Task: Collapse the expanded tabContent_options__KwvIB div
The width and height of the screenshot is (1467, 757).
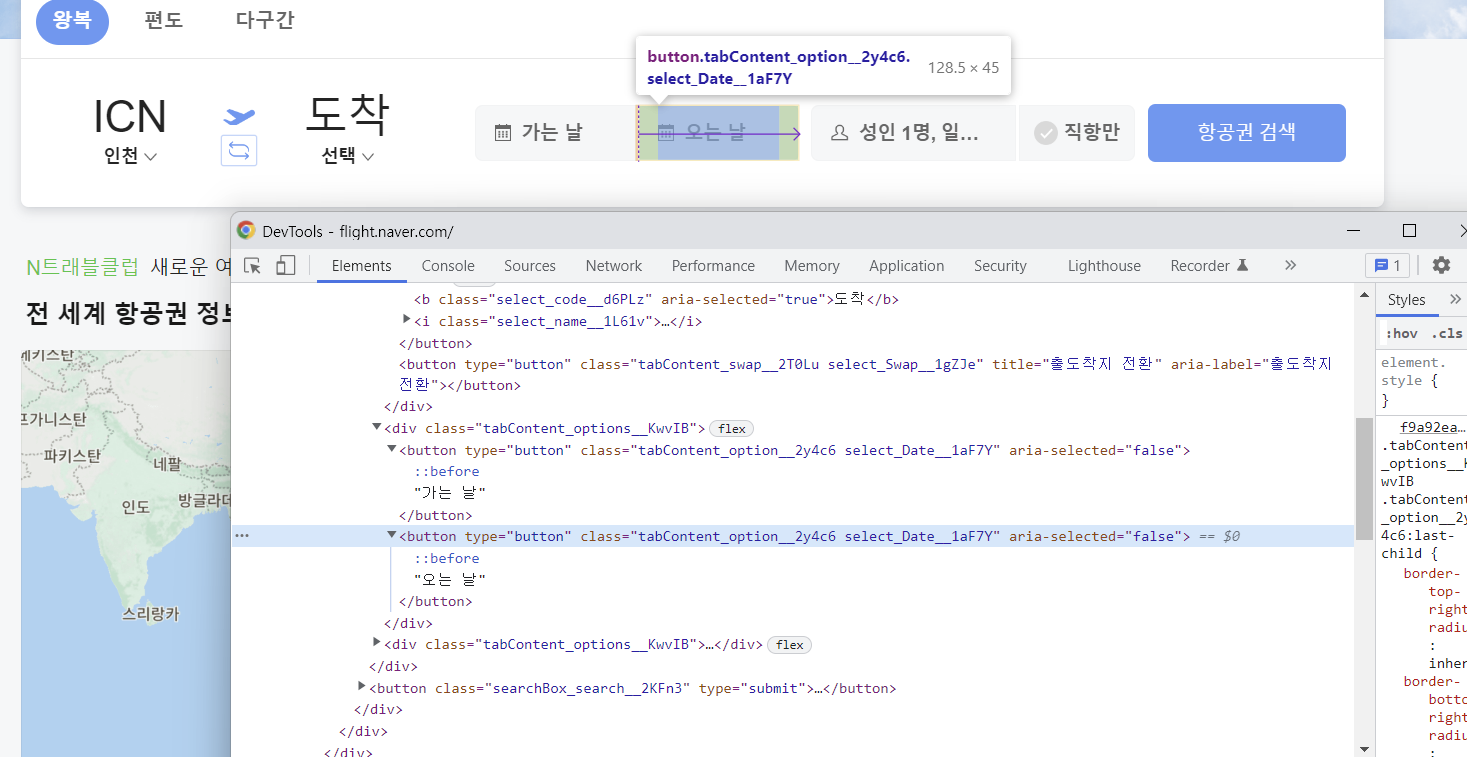Action: coord(377,427)
